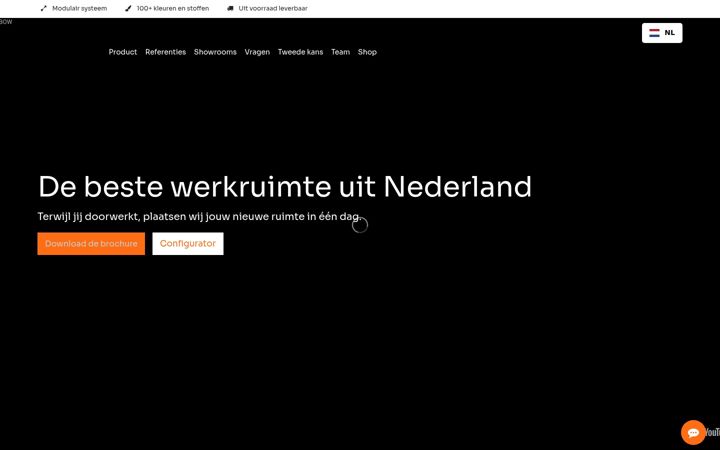Select Vragen in the navigation
The image size is (720, 450).
257,52
